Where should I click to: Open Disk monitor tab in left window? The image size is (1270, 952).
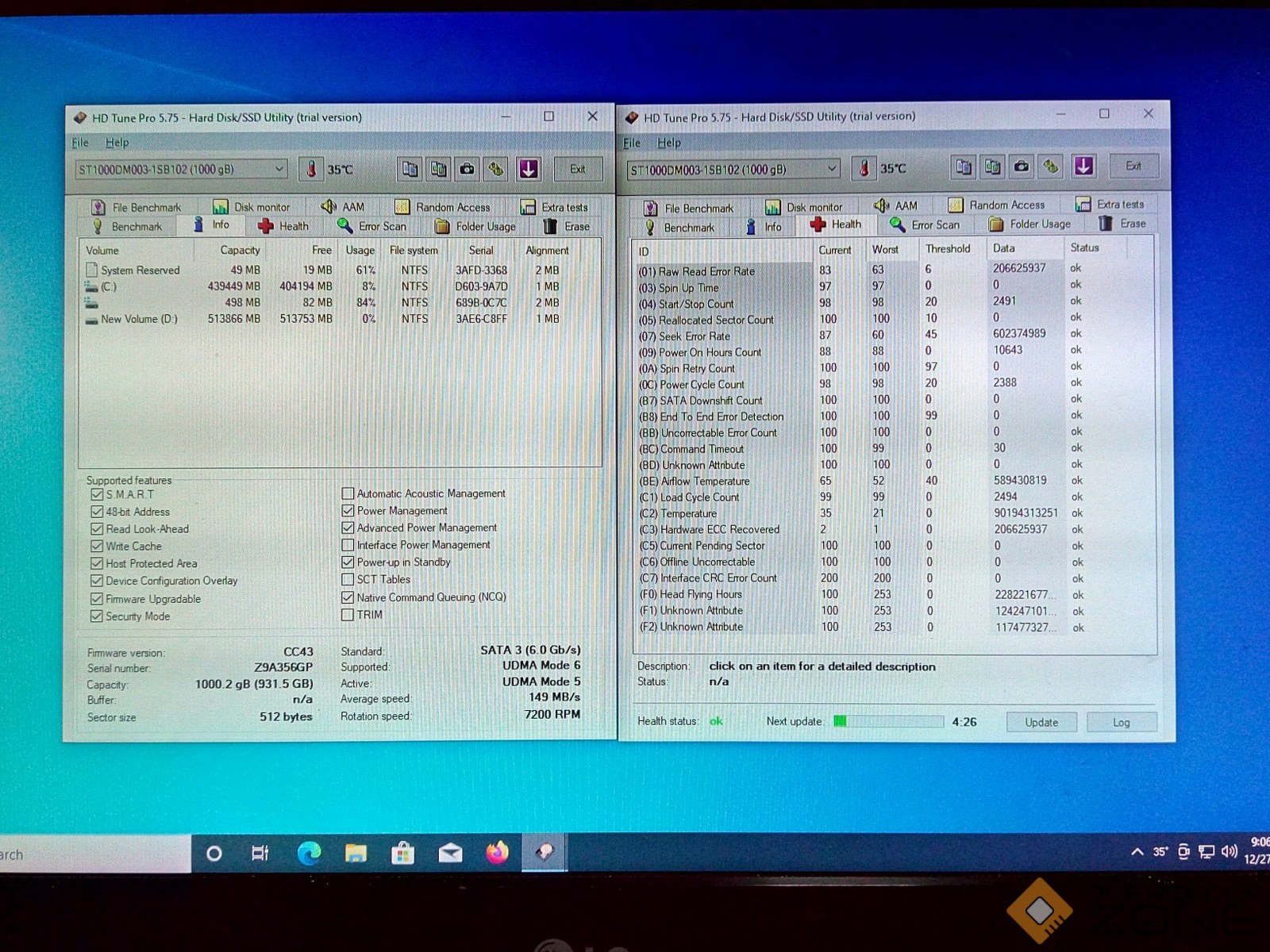[x=252, y=207]
